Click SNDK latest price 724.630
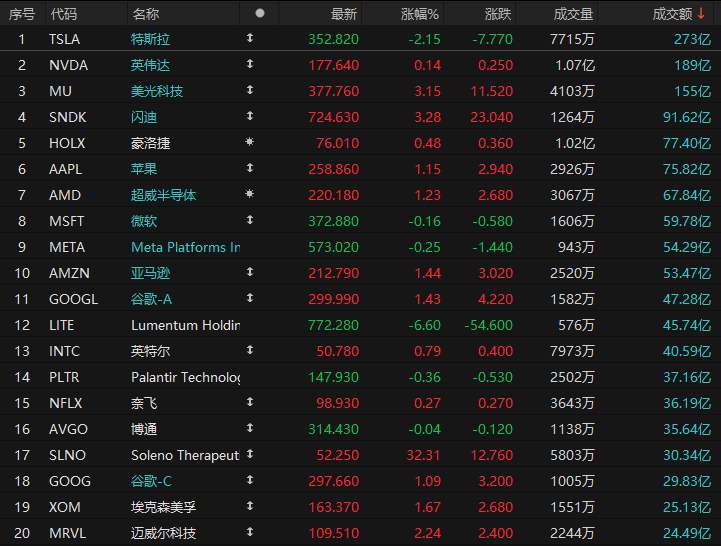Screen dimensions: 721x546 [x=333, y=117]
